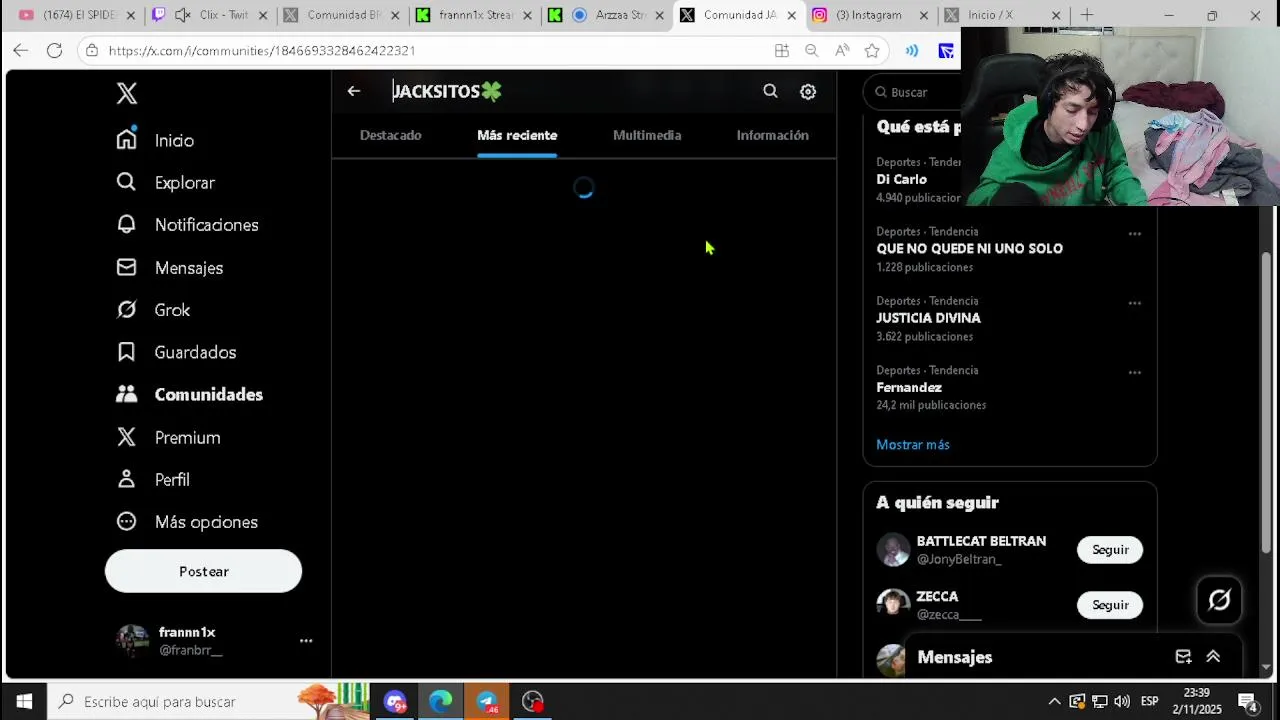Open options for QUE NO QUEDE NI UNO SOLO trend
This screenshot has height=720, width=1280.
click(1135, 234)
